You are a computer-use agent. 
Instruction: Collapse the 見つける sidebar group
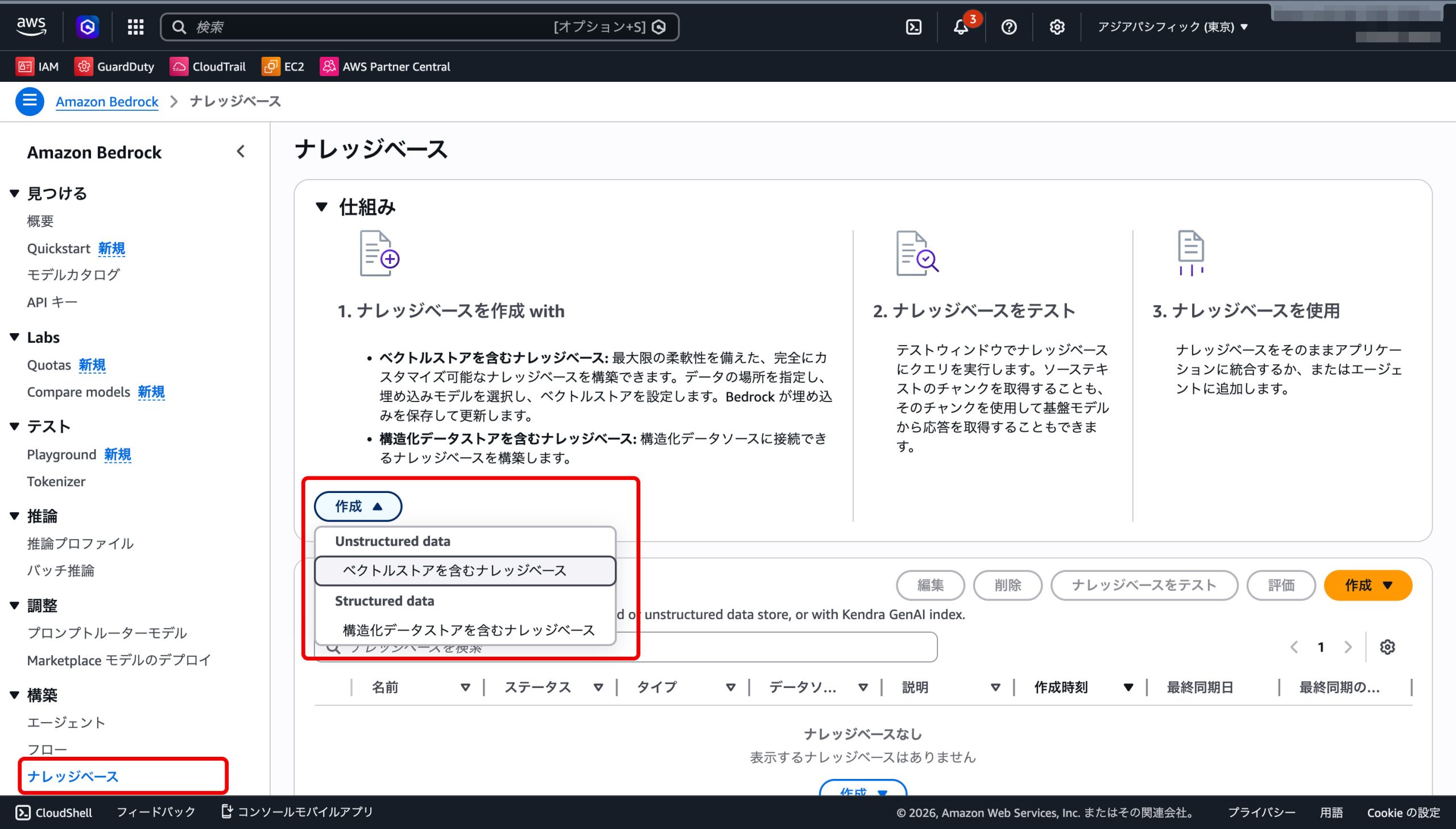15,193
